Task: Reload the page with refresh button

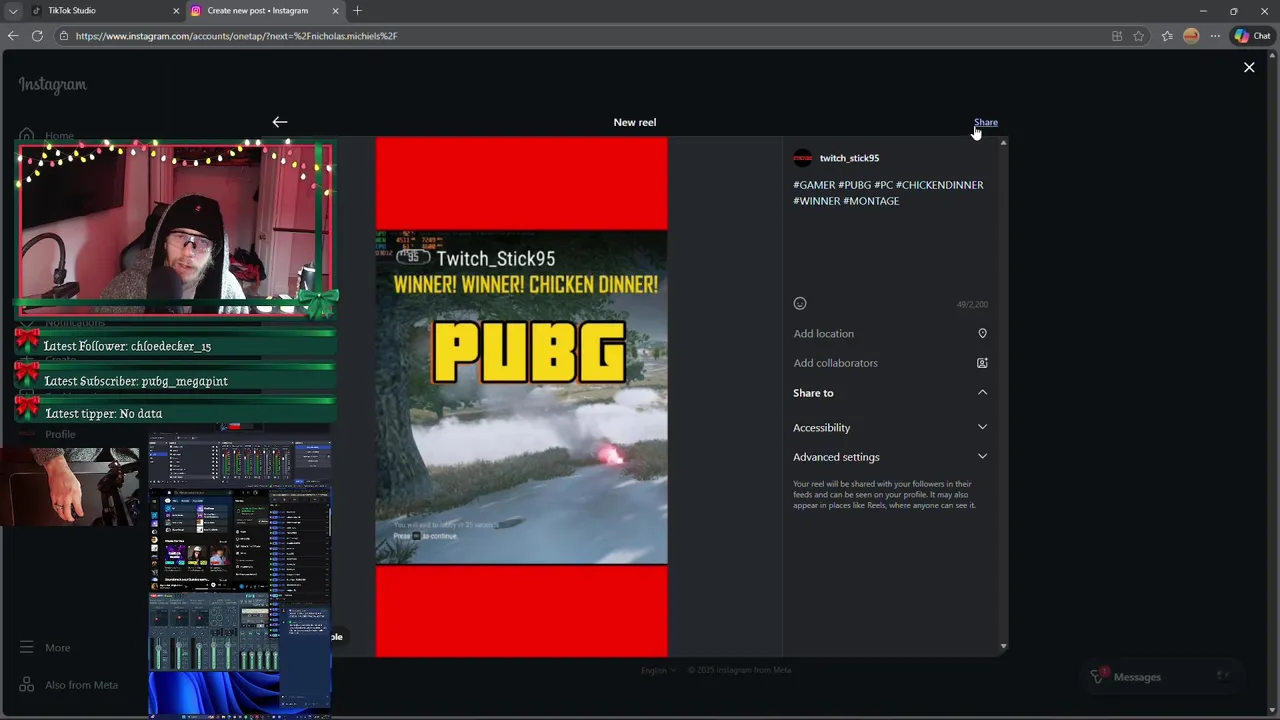Action: (37, 36)
